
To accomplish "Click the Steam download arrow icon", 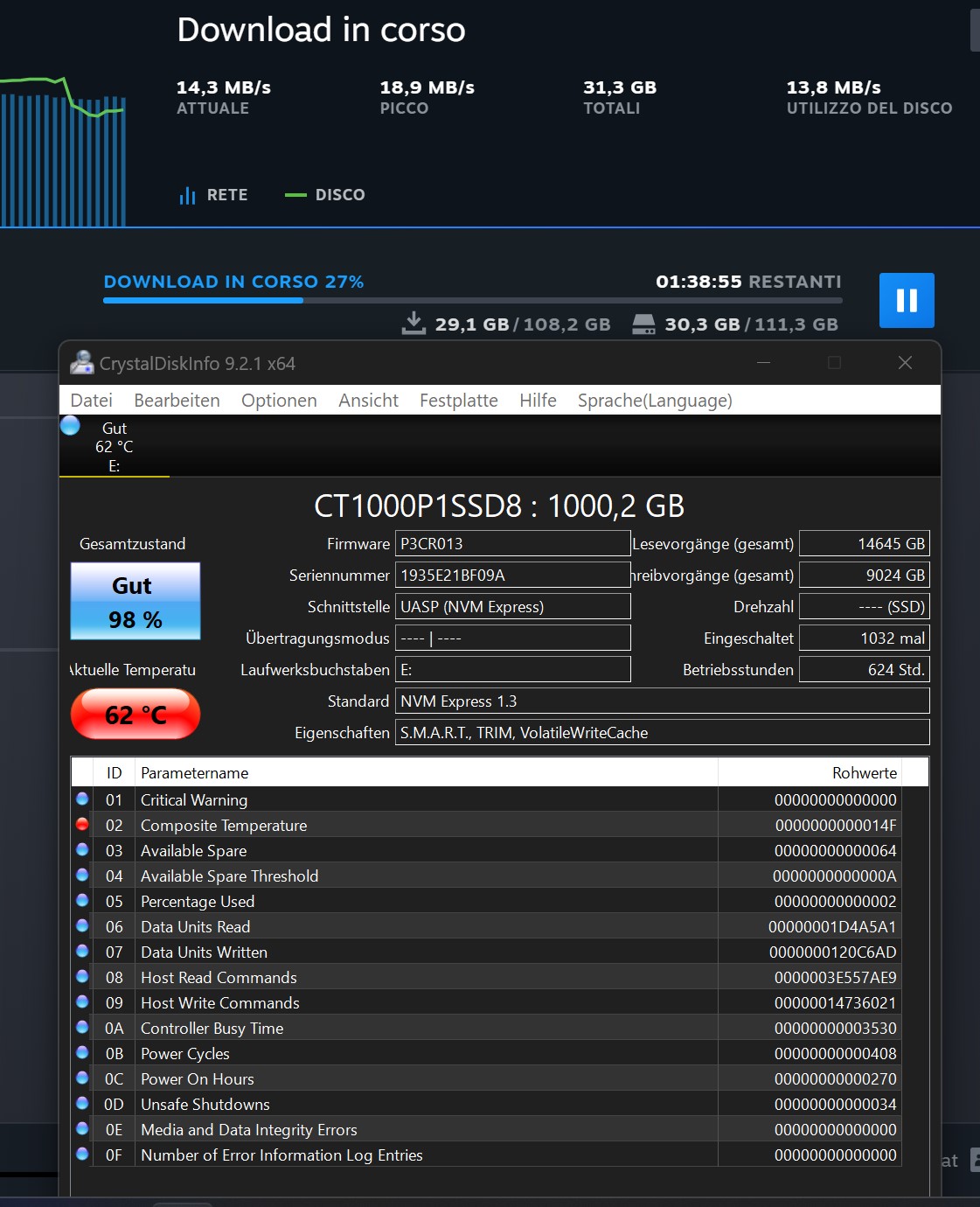I will [414, 324].
